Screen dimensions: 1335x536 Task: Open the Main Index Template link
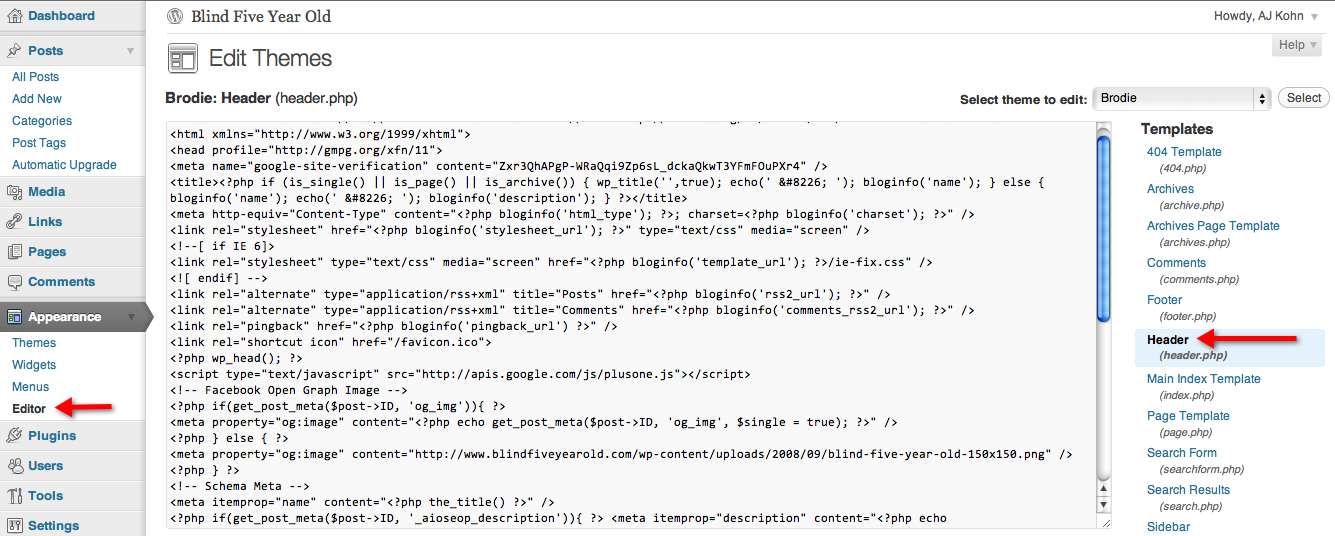(x=1203, y=379)
